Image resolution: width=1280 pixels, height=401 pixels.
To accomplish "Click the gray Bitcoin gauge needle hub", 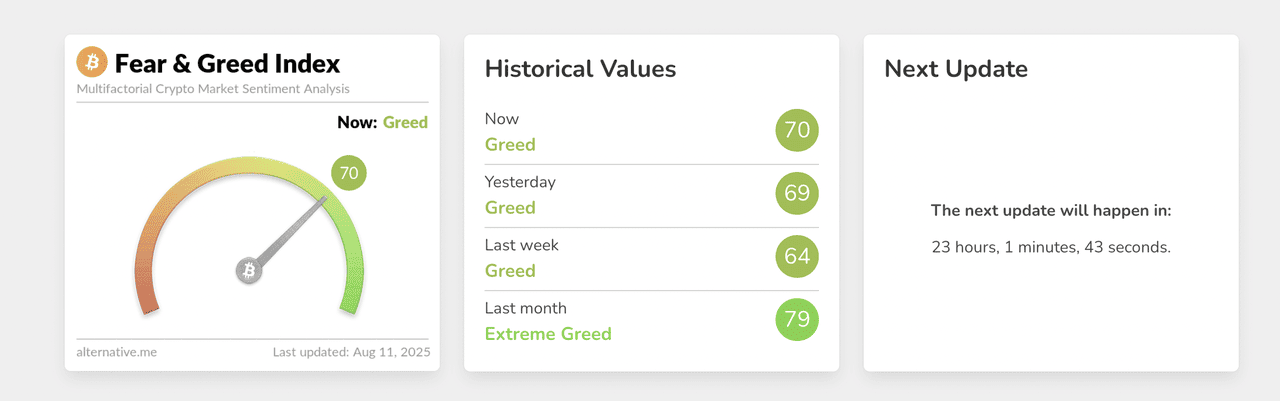I will pos(249,270).
